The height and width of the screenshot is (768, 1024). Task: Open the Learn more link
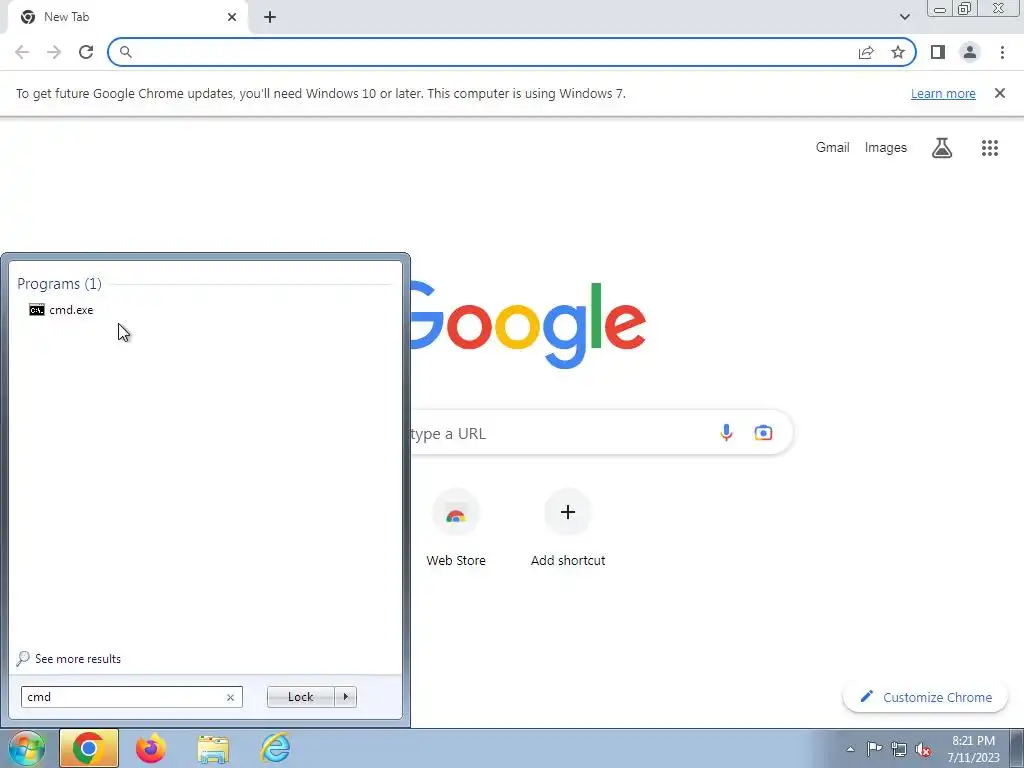[943, 93]
